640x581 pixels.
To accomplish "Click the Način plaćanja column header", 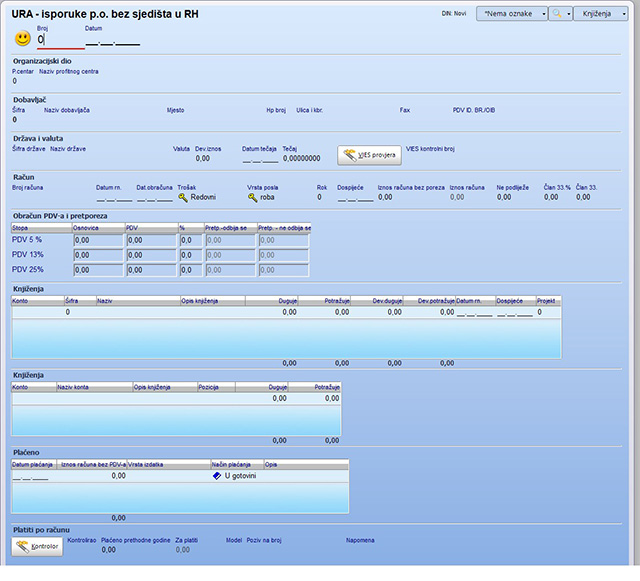I will point(237,465).
